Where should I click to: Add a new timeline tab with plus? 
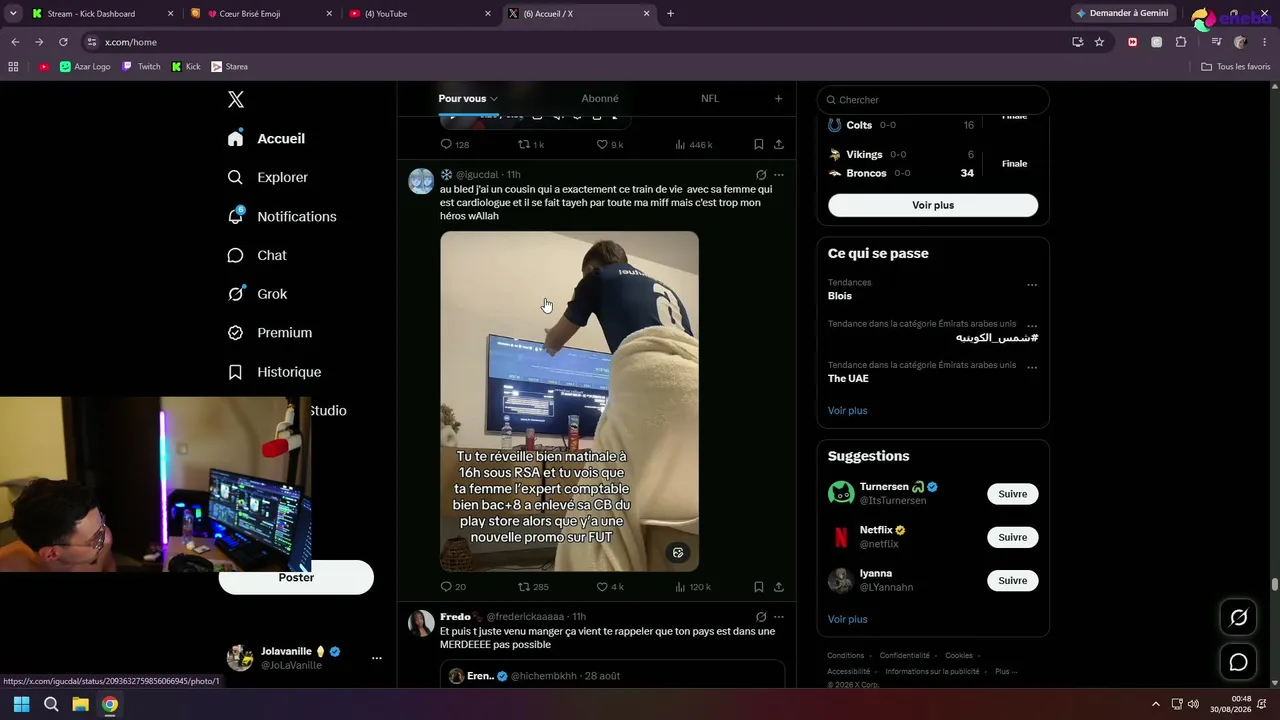778,99
